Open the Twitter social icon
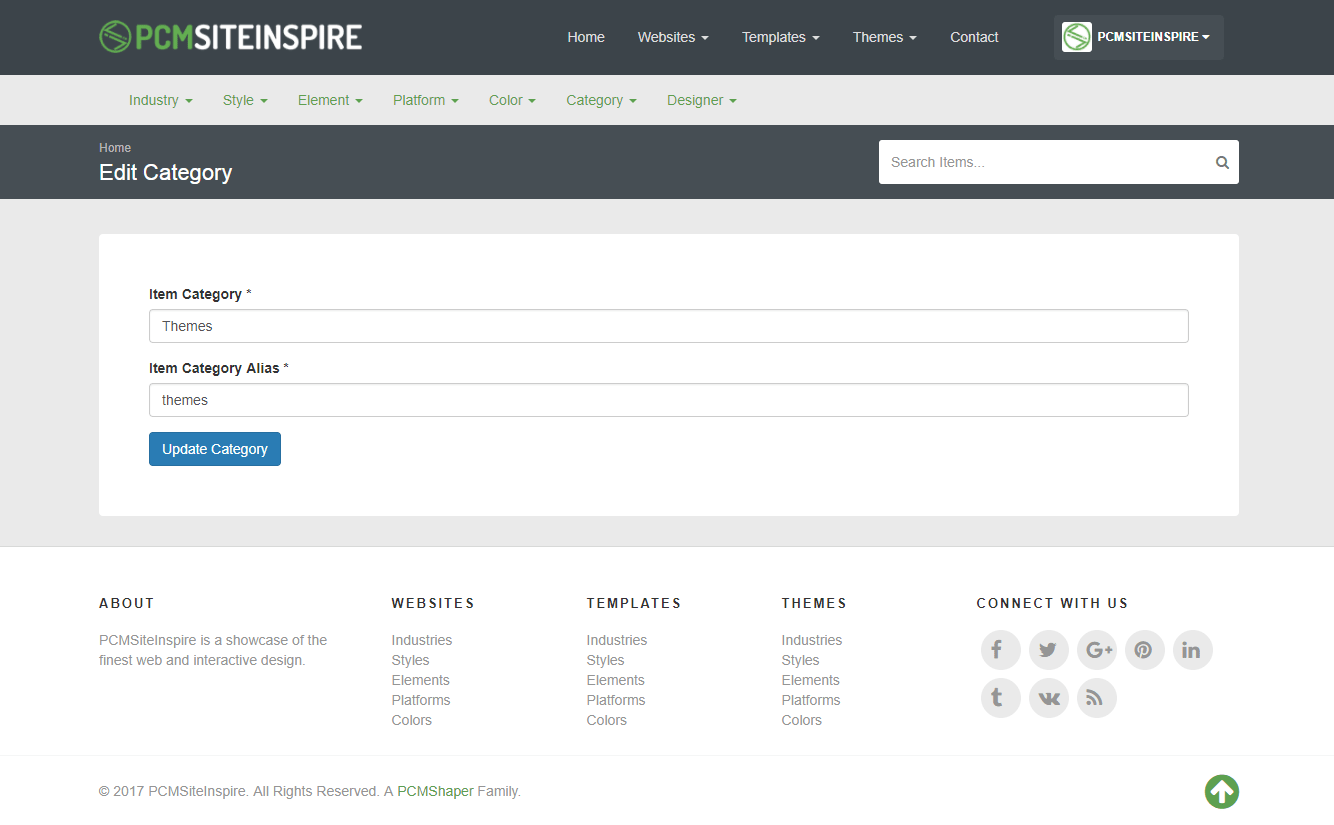 [1048, 650]
